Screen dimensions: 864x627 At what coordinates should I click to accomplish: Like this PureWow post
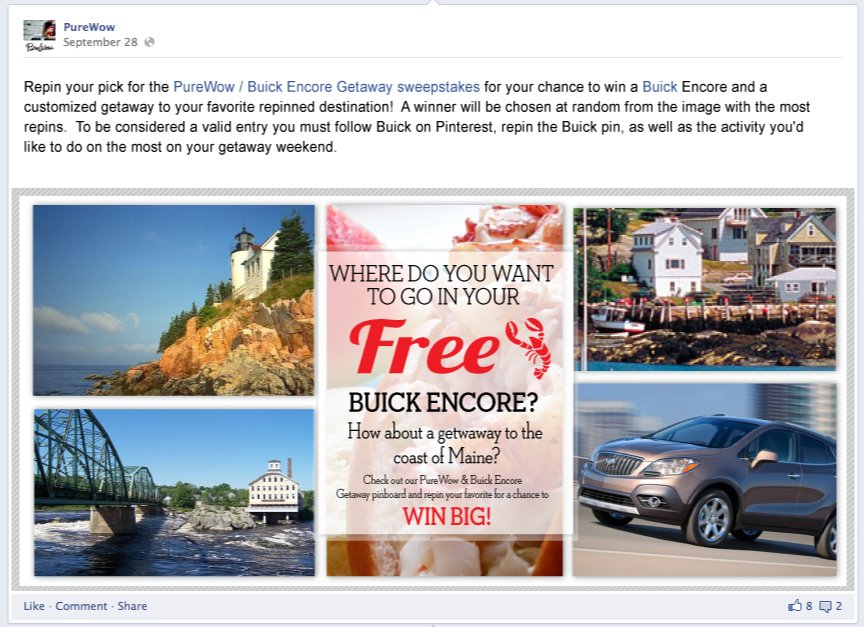[x=34, y=606]
